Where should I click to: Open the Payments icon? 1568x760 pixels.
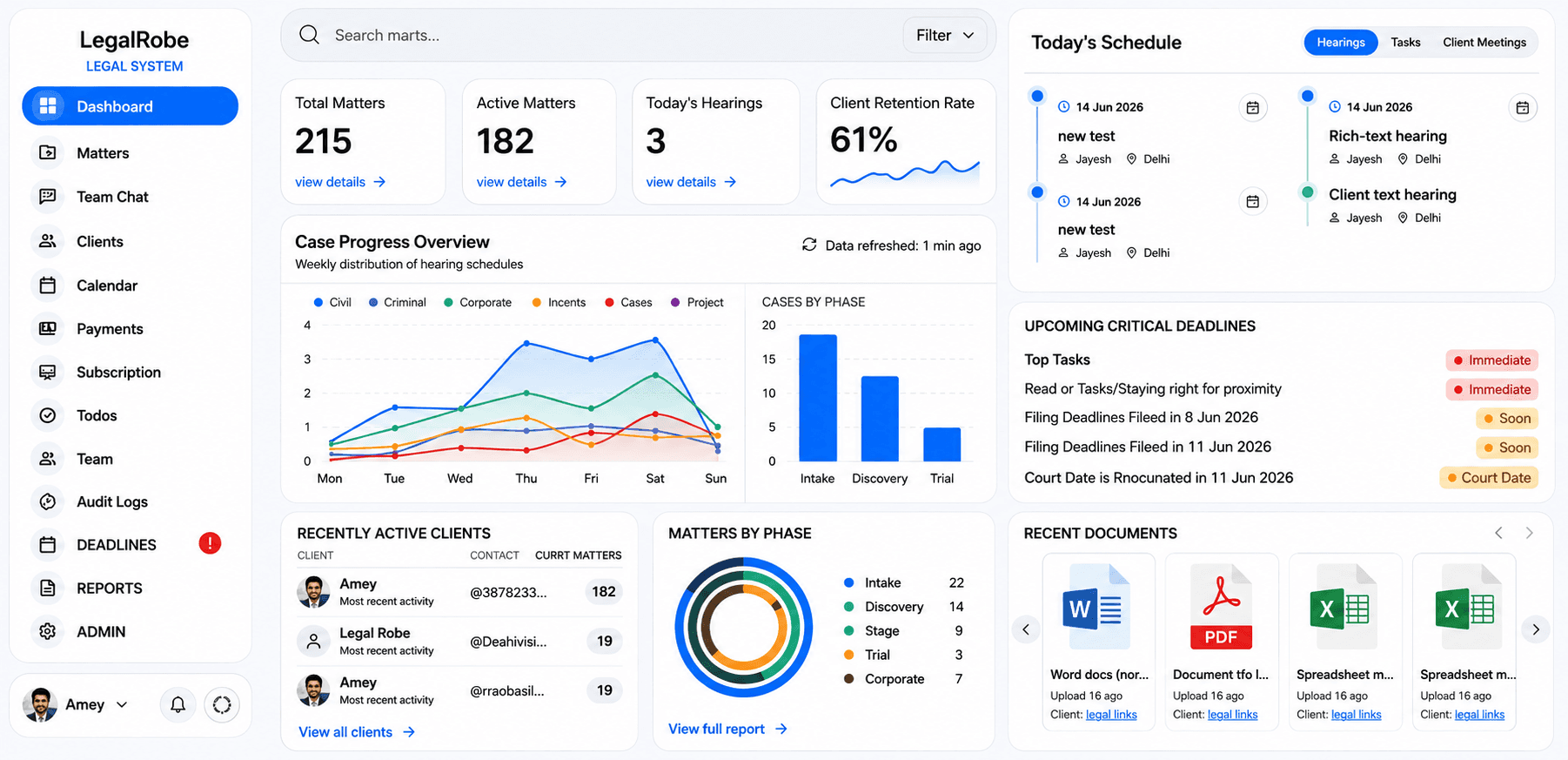pyautogui.click(x=48, y=328)
